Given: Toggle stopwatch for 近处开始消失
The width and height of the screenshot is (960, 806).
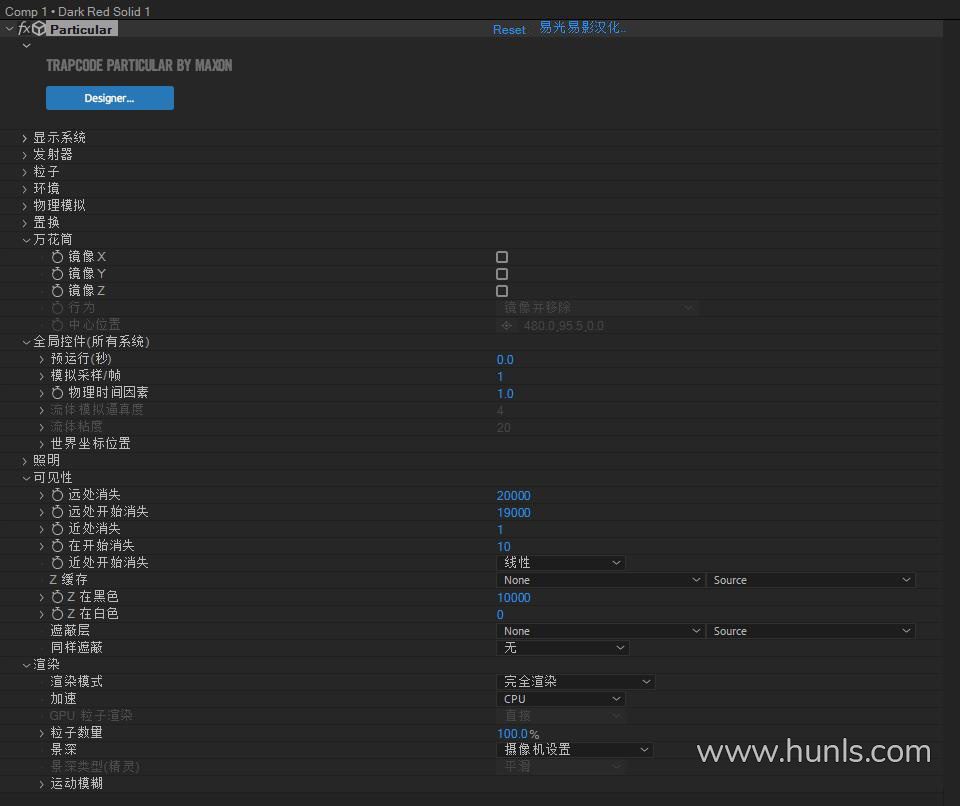Looking at the screenshot, I should coord(57,563).
